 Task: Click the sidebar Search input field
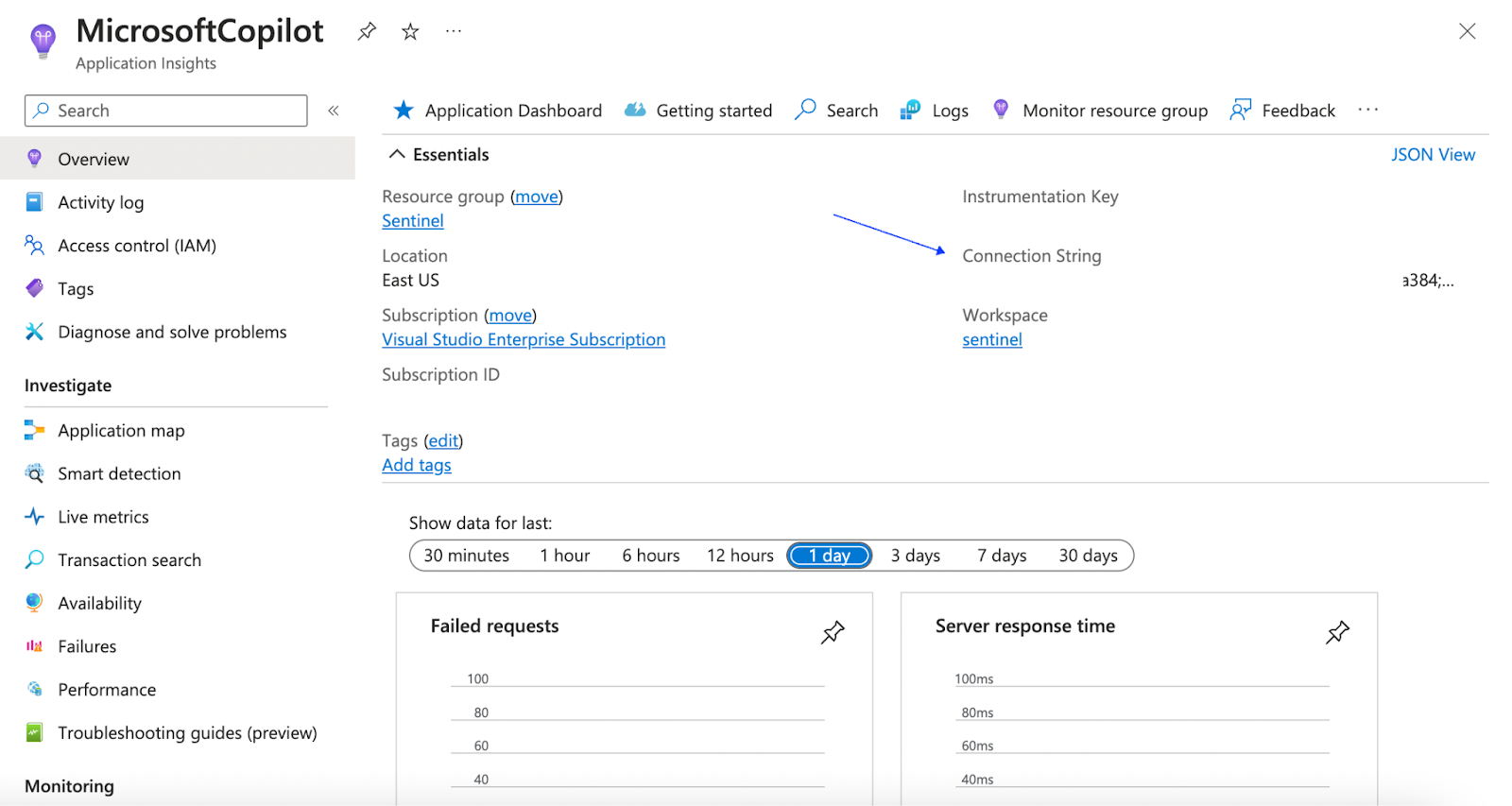166,111
